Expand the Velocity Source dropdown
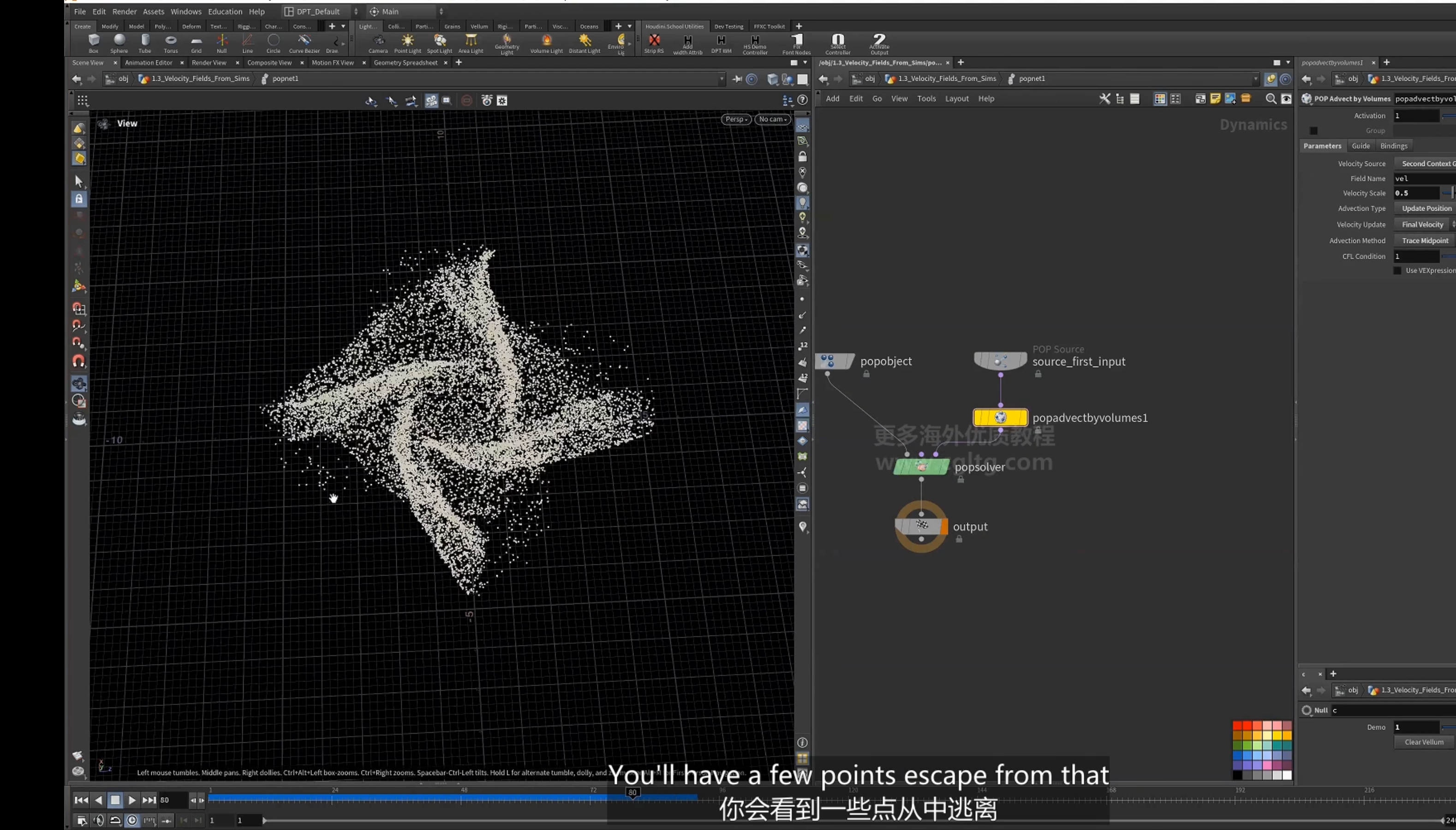The height and width of the screenshot is (830, 1456). coord(1425,164)
